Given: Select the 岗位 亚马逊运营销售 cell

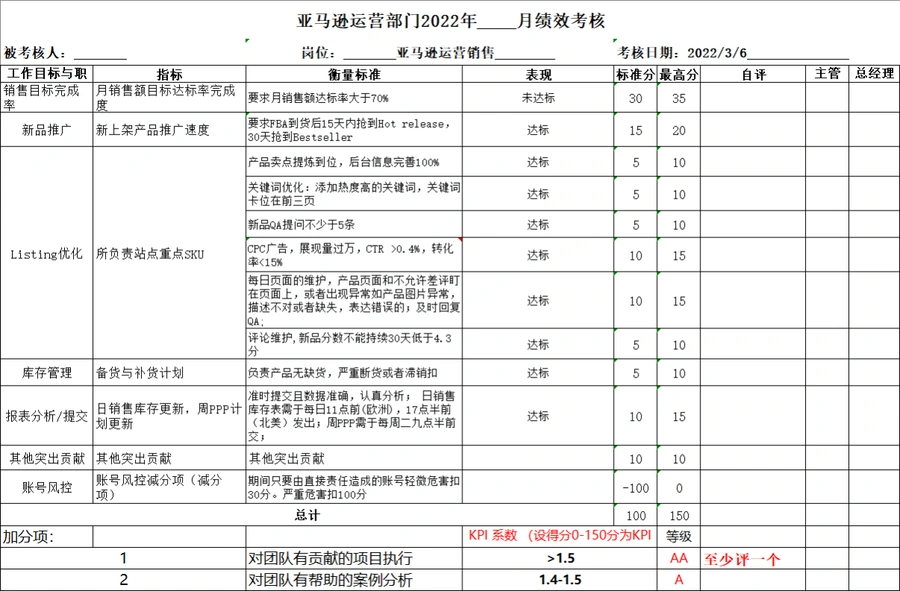Looking at the screenshot, I should (428, 53).
